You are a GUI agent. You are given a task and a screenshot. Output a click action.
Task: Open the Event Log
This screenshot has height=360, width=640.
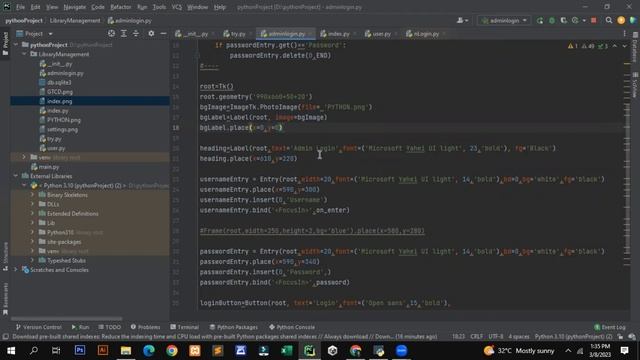610,327
